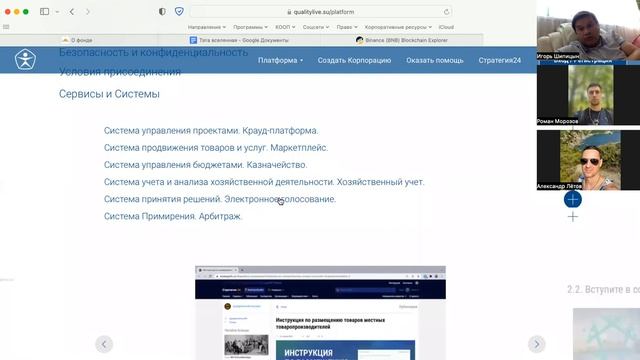
Task: Click the carousel next arrow button
Action: (536, 344)
